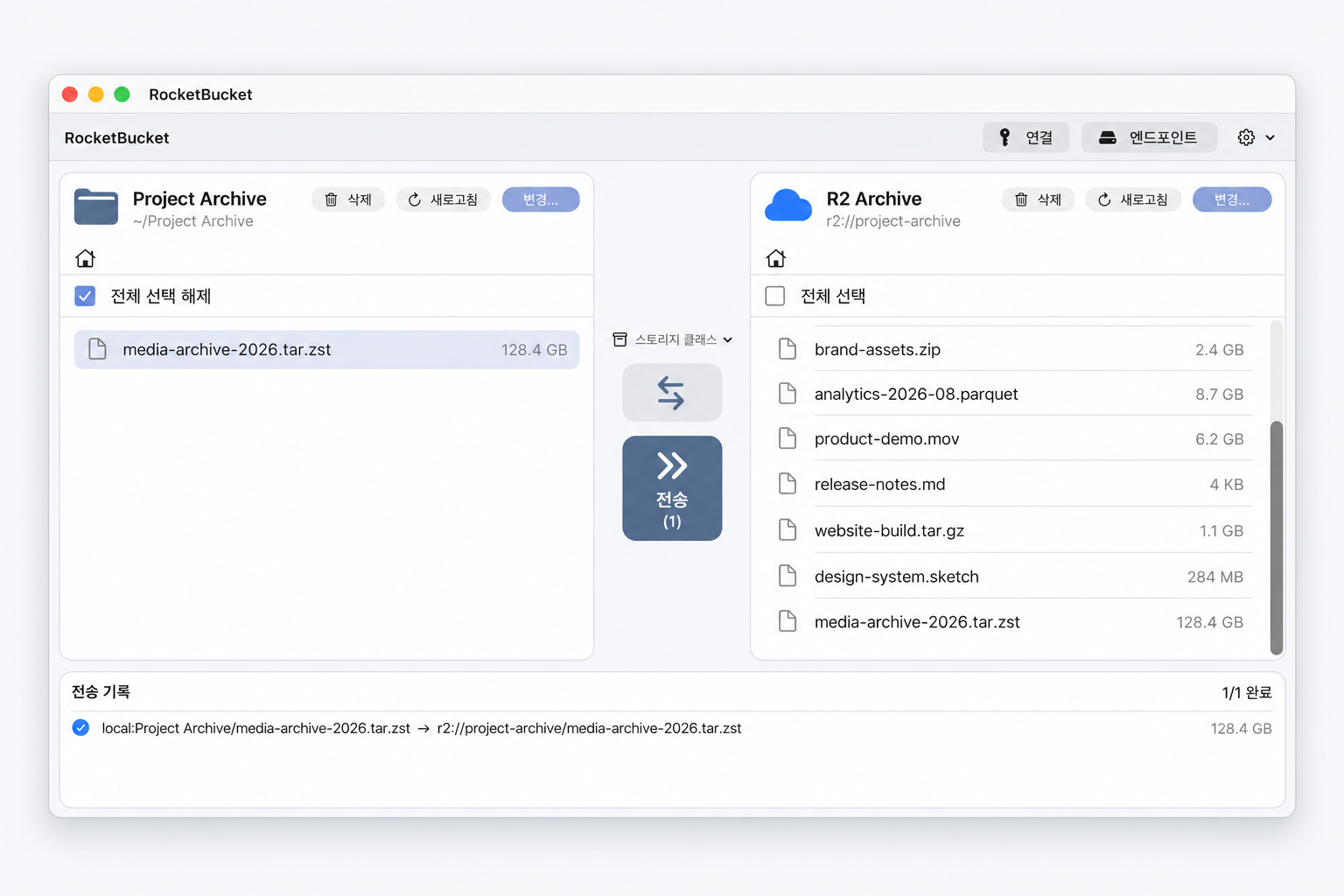Image resolution: width=1344 pixels, height=896 pixels.
Task: Select release-notes.md file name
Action: point(879,485)
